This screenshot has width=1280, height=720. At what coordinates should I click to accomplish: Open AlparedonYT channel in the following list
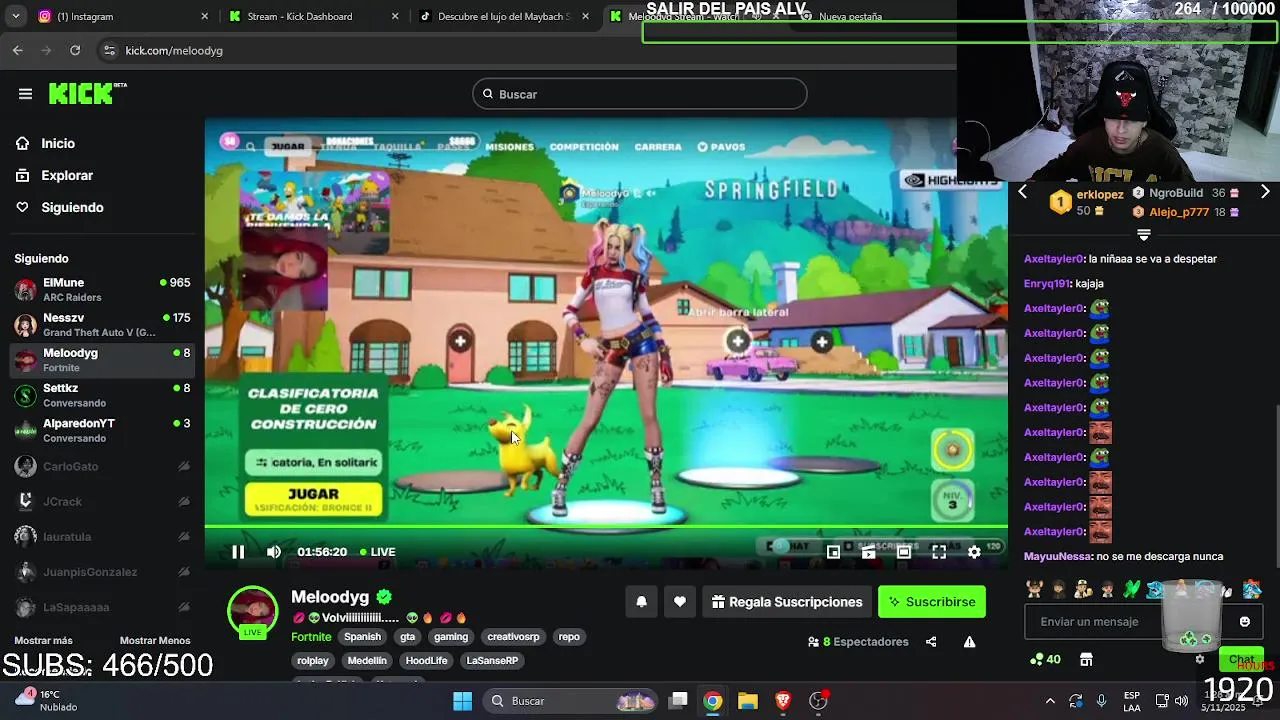click(102, 430)
